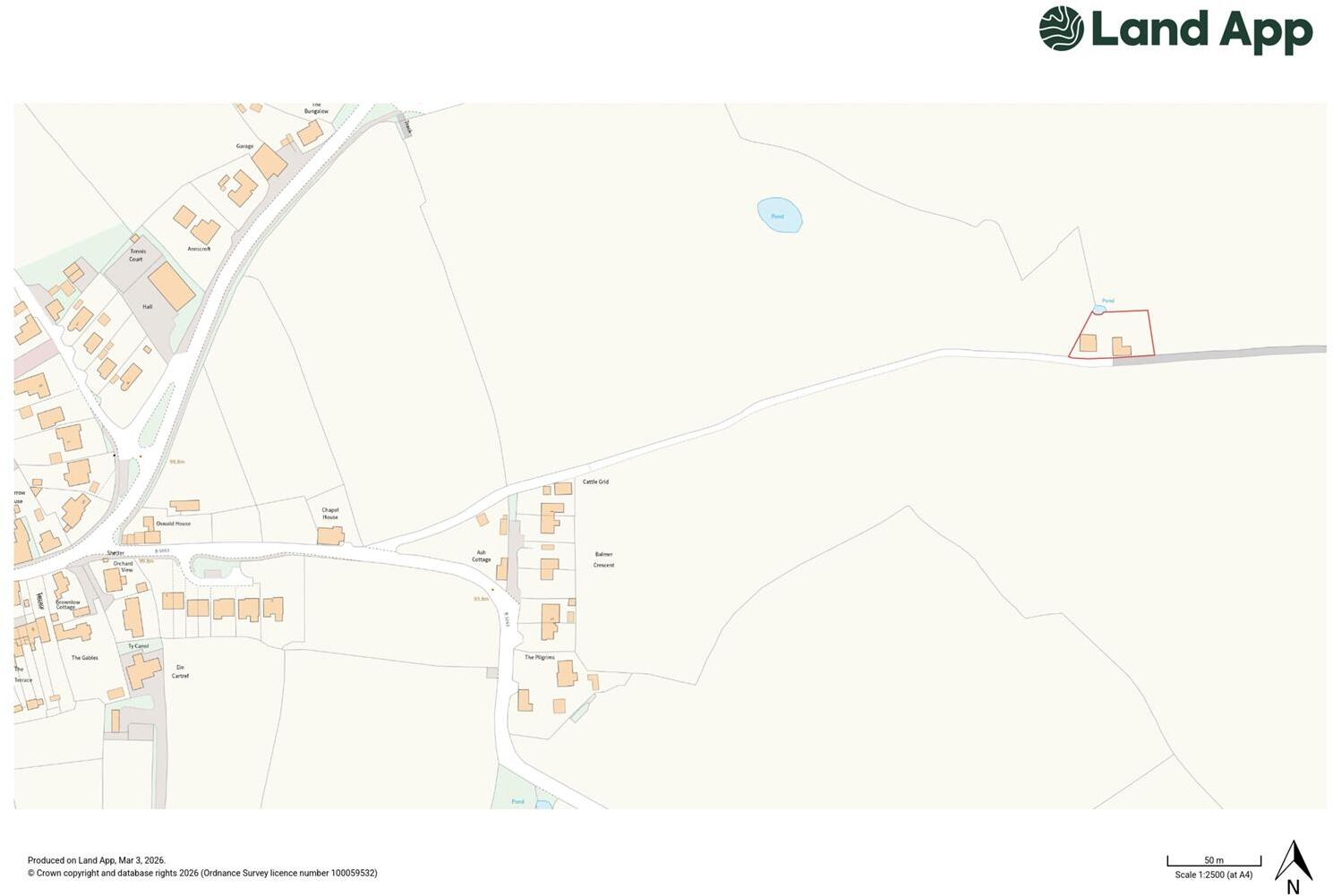The height and width of the screenshot is (896, 1333).
Task: Click the north arrow compass symbol
Action: point(1293,866)
